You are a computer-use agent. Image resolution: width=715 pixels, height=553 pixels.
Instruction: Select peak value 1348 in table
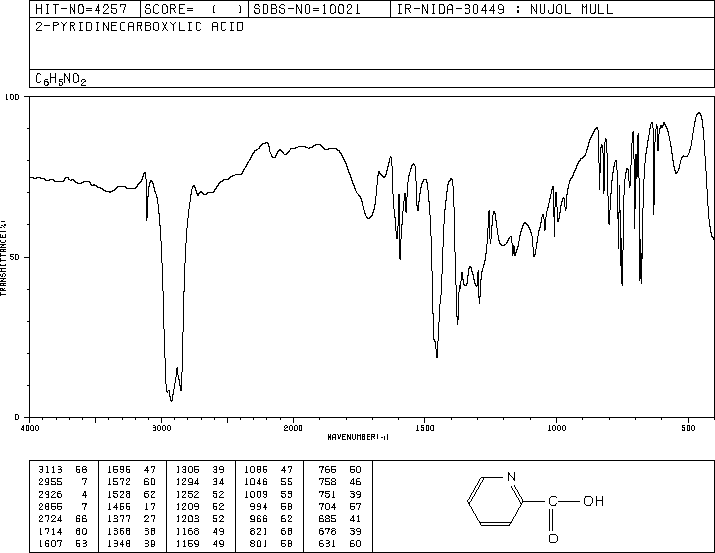[x=119, y=543]
